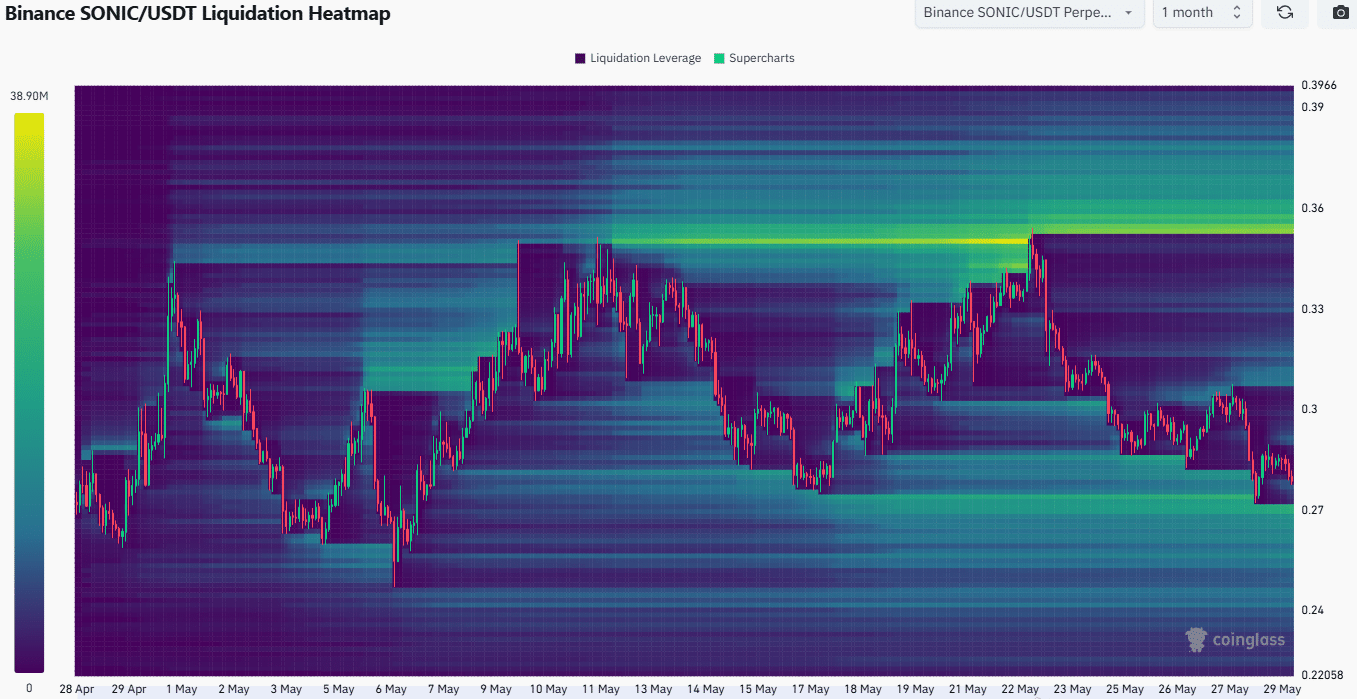Click the liquidation color scale gradient bar
This screenshot has width=1357, height=699.
coord(29,393)
